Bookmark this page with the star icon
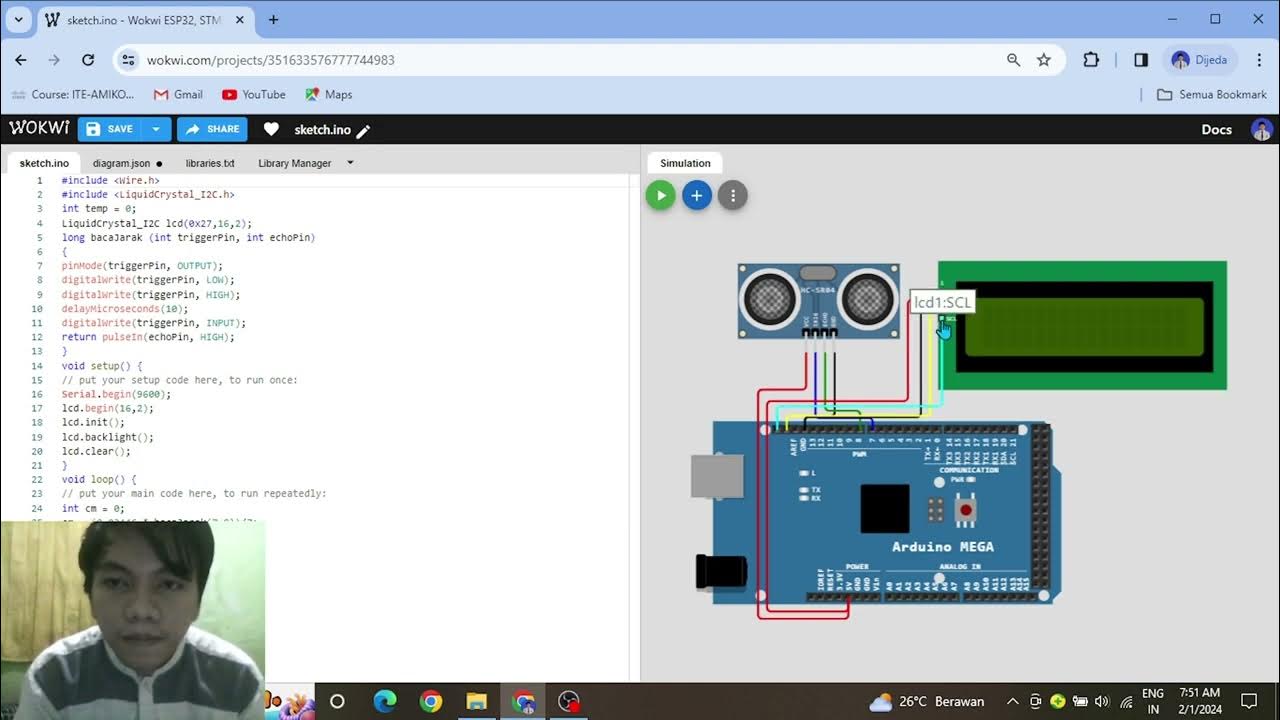1280x720 pixels. (x=1044, y=60)
